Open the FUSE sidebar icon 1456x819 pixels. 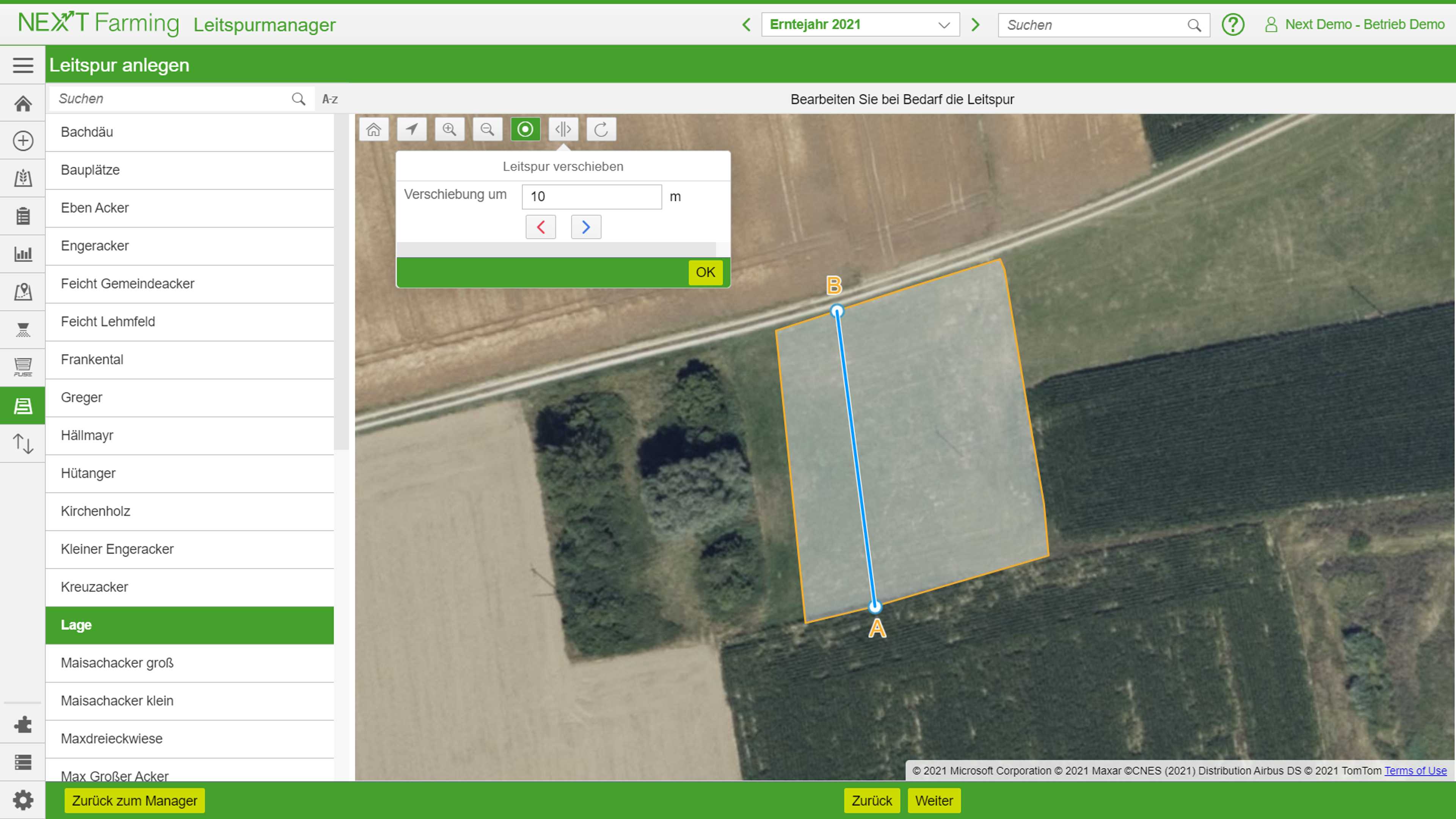(x=23, y=367)
